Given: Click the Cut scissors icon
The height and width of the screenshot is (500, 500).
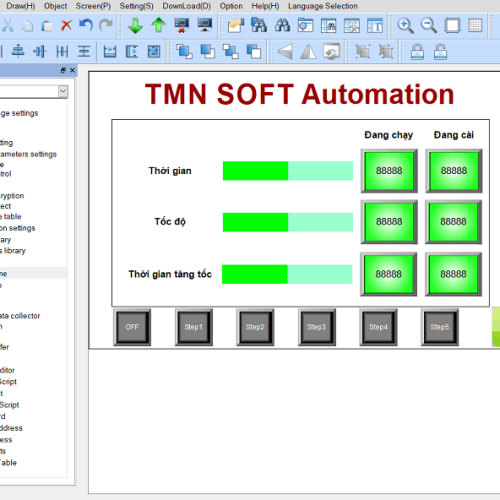Looking at the screenshot, I should [x=7, y=25].
